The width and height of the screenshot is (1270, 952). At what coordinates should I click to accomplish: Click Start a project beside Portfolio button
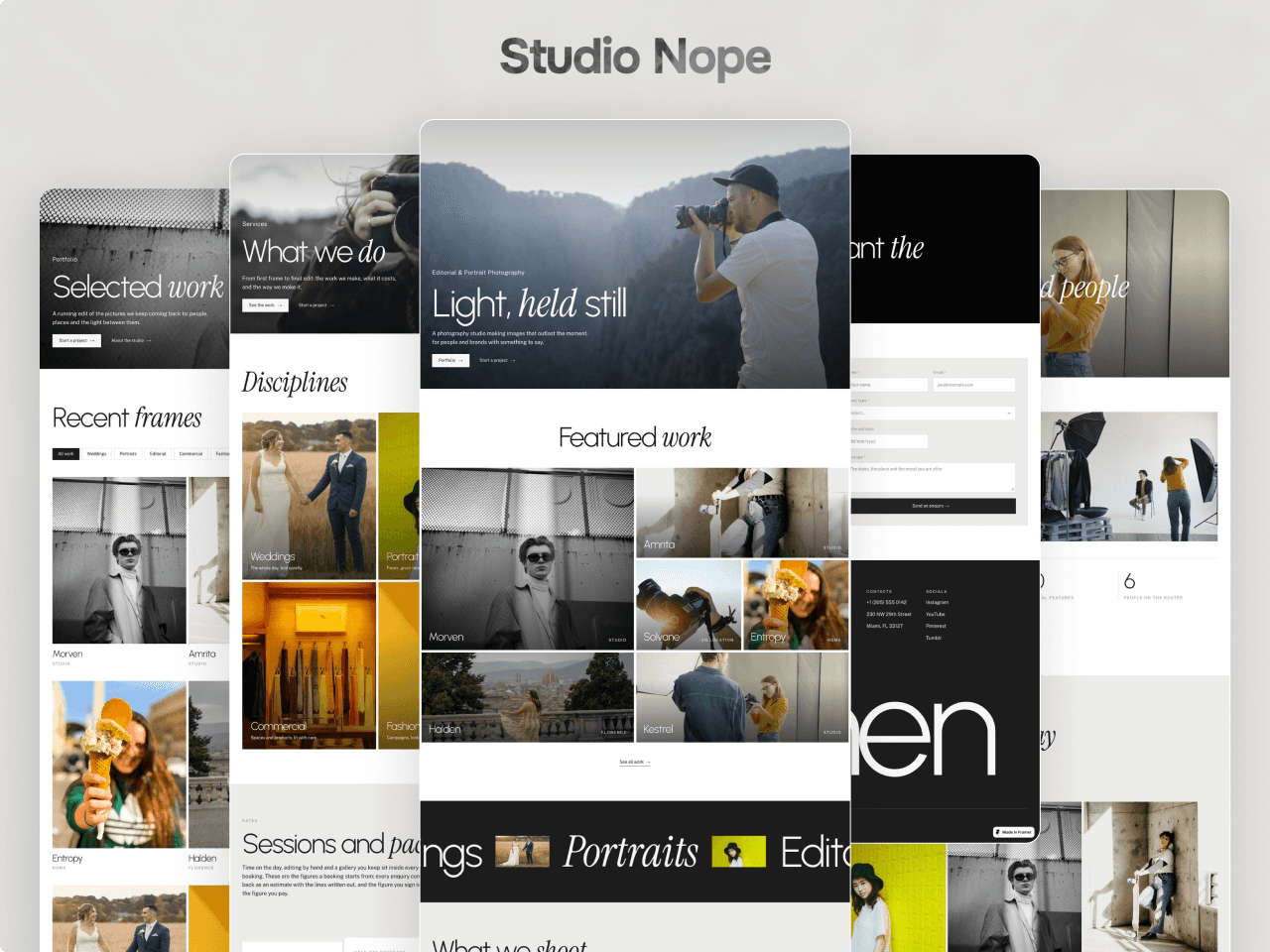tap(497, 360)
